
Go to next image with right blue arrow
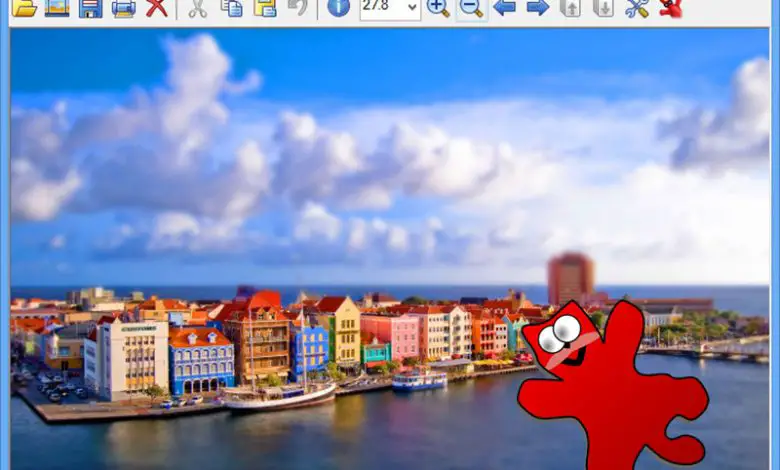538,7
